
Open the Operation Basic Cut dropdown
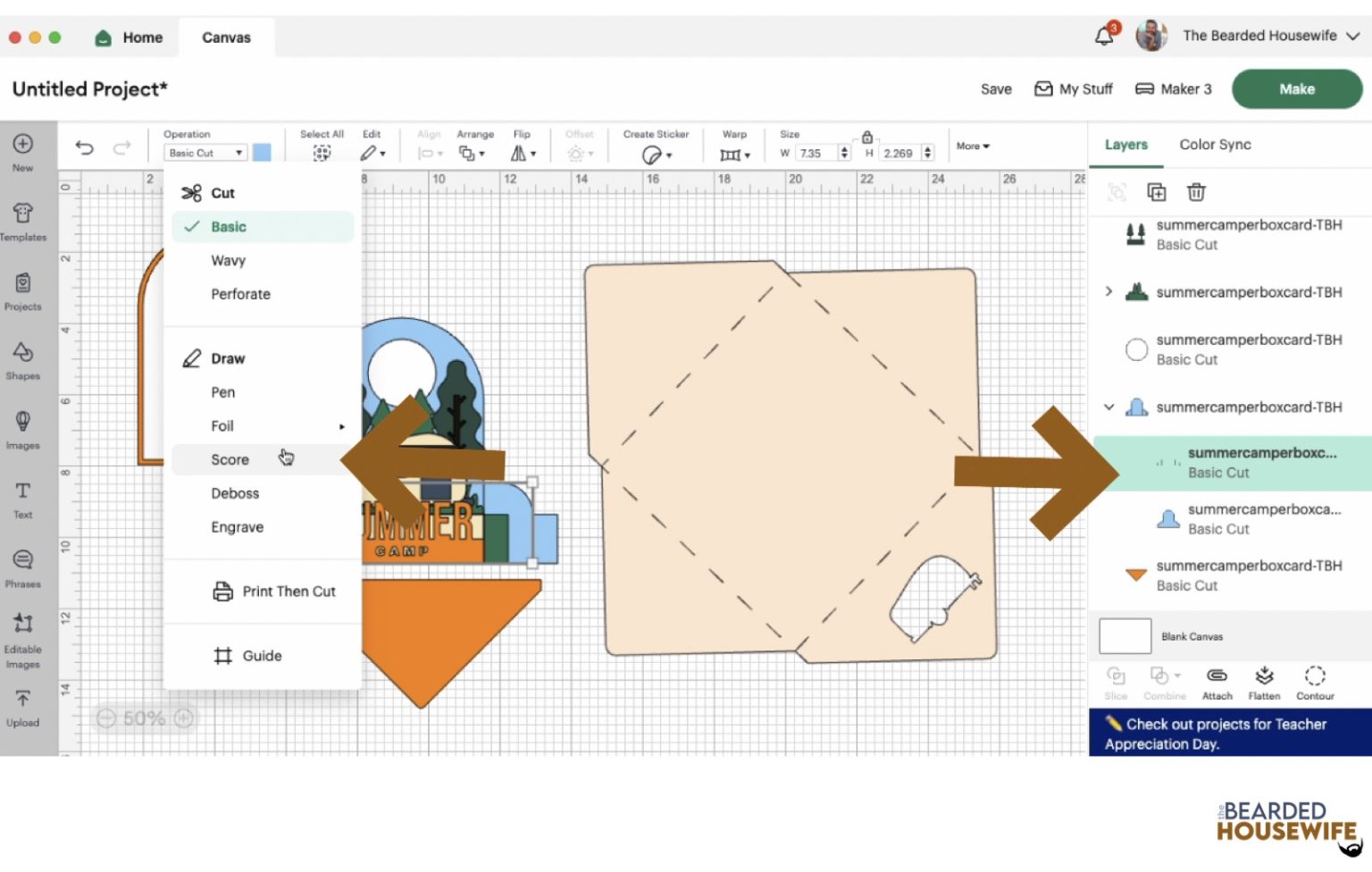click(x=205, y=153)
